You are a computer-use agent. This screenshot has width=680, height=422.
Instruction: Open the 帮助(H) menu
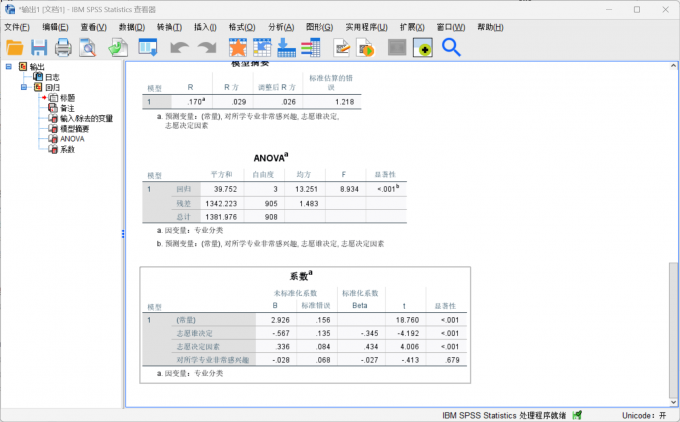click(490, 27)
